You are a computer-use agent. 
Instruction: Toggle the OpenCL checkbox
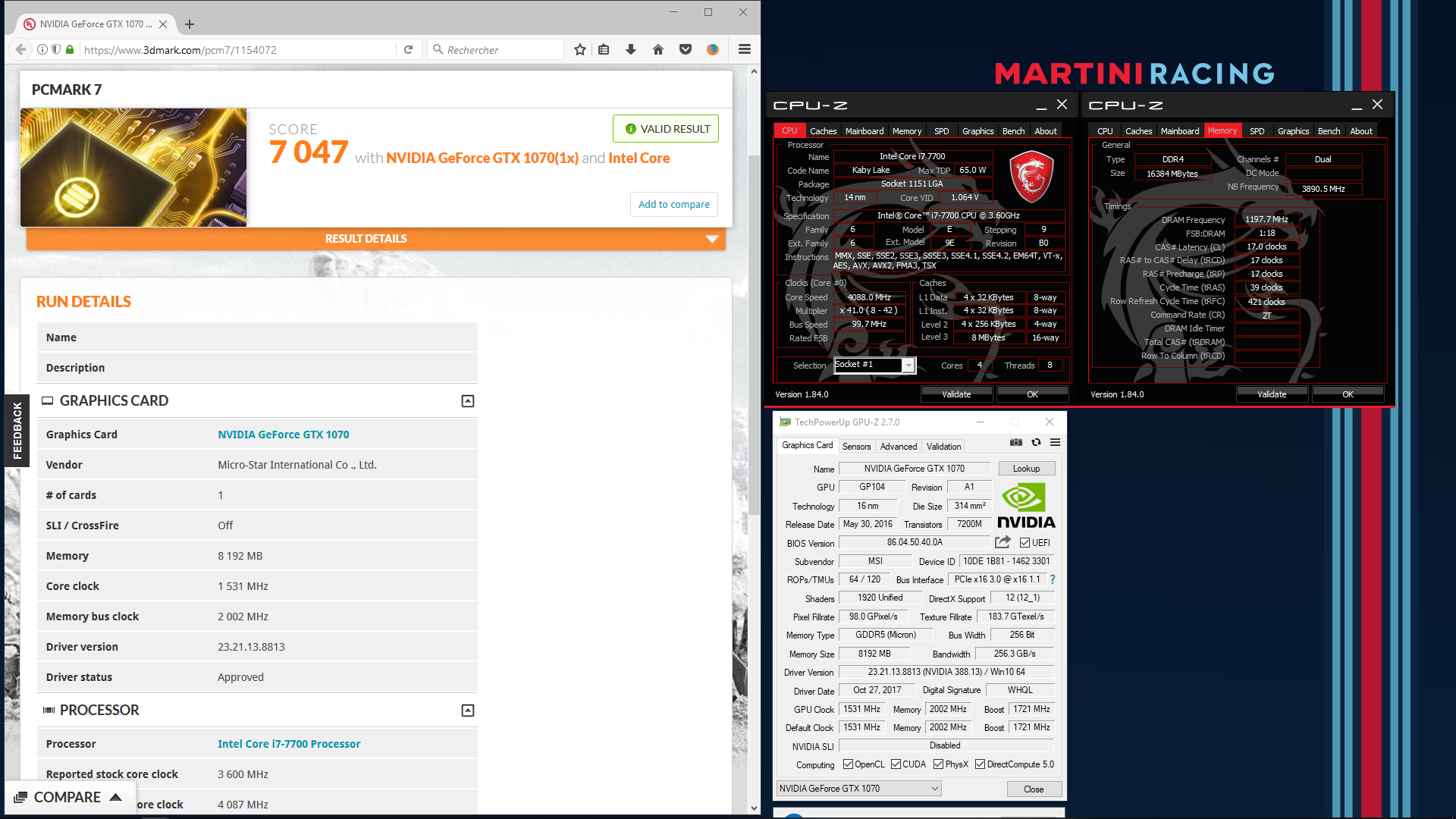pyautogui.click(x=848, y=764)
